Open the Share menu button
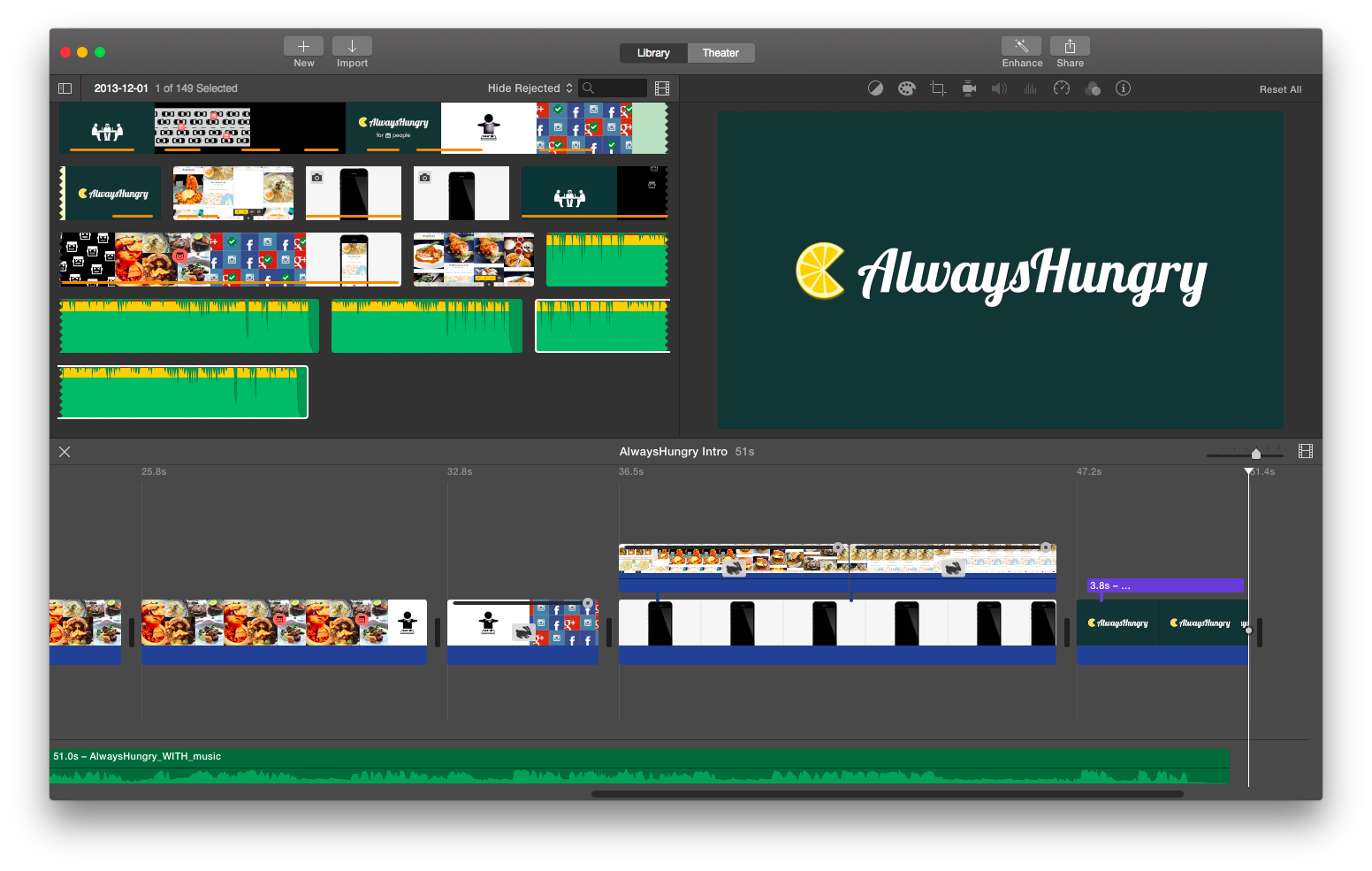Image resolution: width=1372 pixels, height=871 pixels. [x=1070, y=46]
